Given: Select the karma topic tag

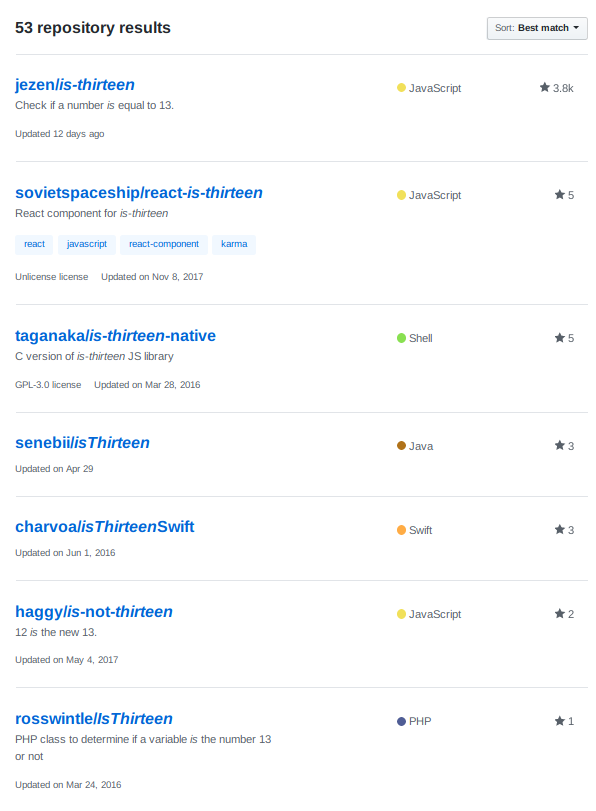Looking at the screenshot, I should 234,244.
